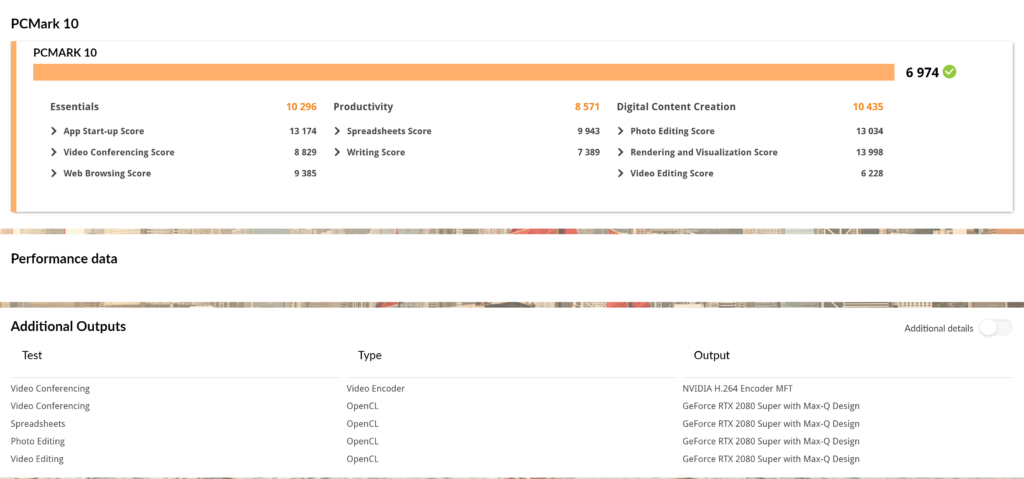Screen dimensions: 1024x479
Task: Click the Productivity heading
Action: [363, 107]
